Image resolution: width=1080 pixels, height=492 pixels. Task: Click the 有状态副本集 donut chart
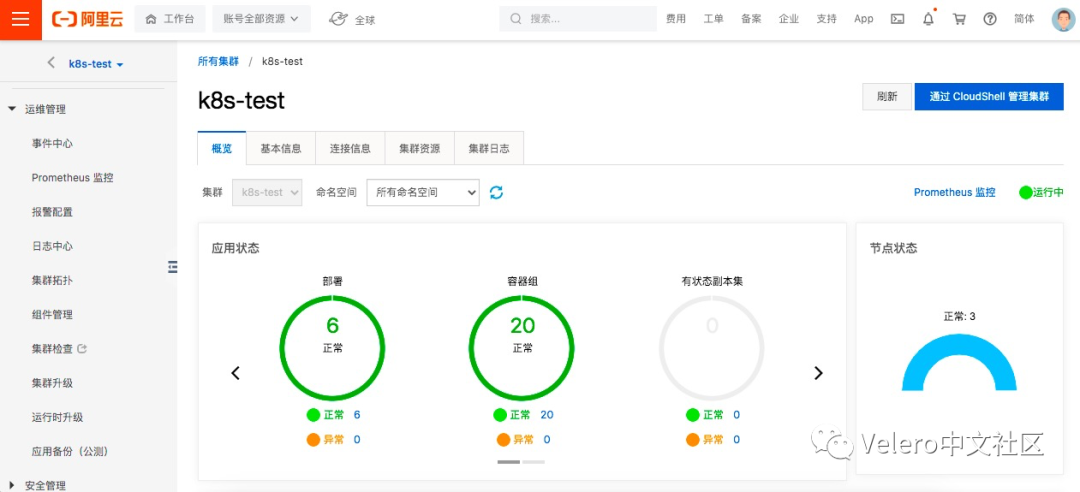[x=712, y=348]
